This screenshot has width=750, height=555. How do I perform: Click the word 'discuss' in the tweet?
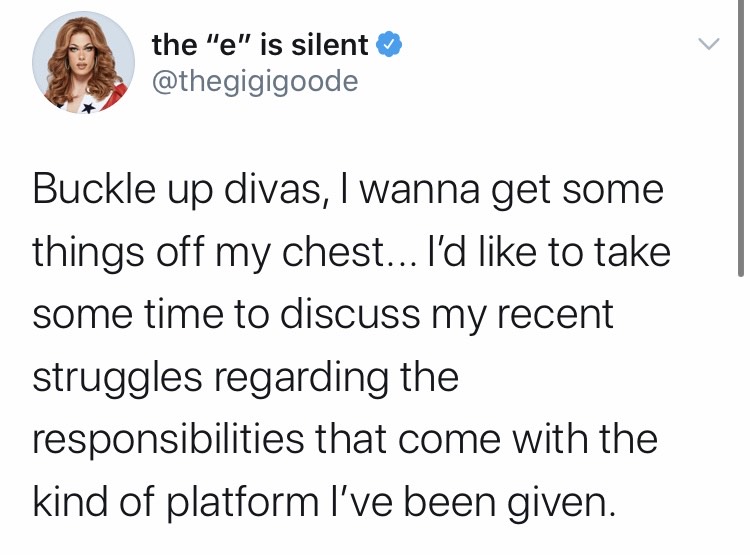(350, 316)
